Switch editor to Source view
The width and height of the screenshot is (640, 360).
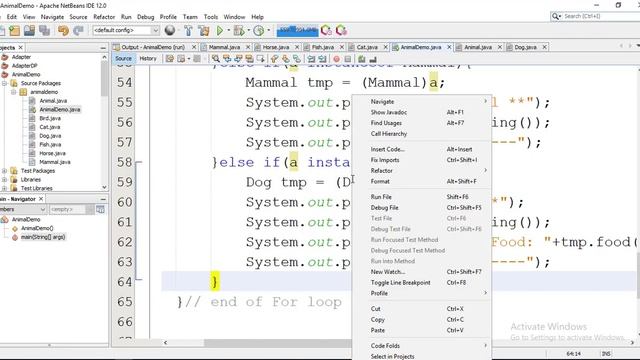123,59
